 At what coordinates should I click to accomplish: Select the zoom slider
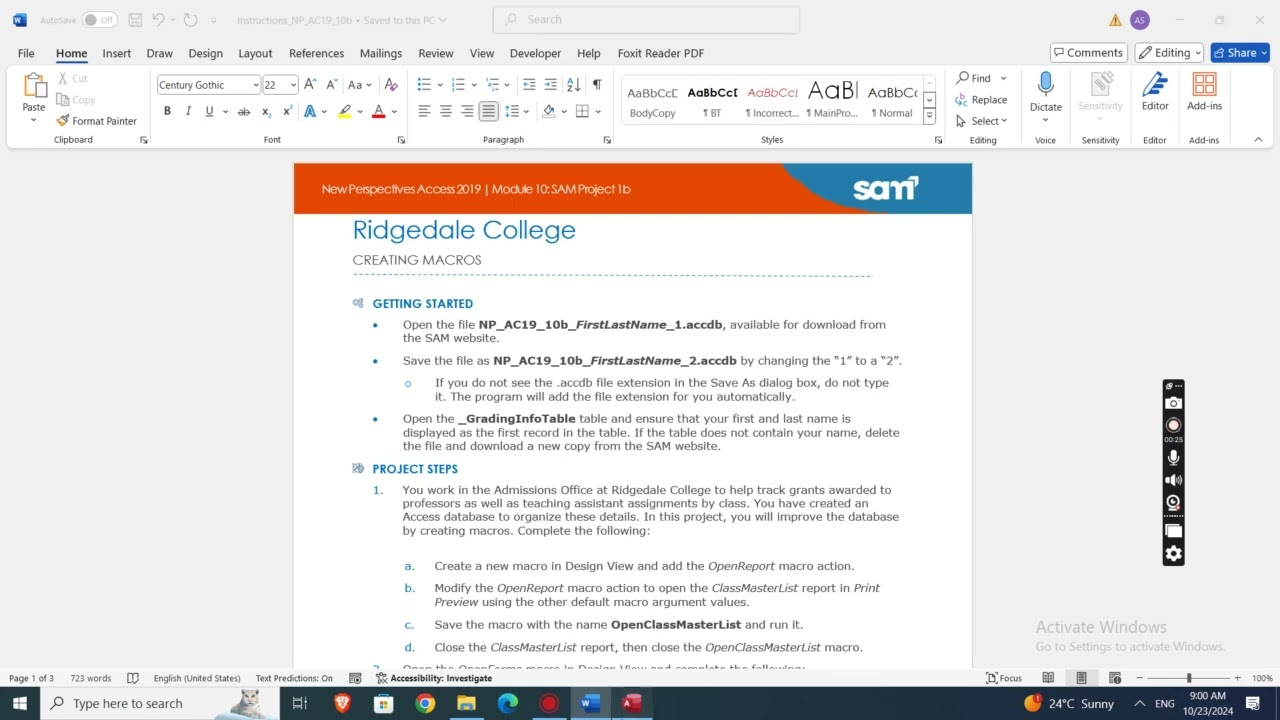coord(1189,678)
